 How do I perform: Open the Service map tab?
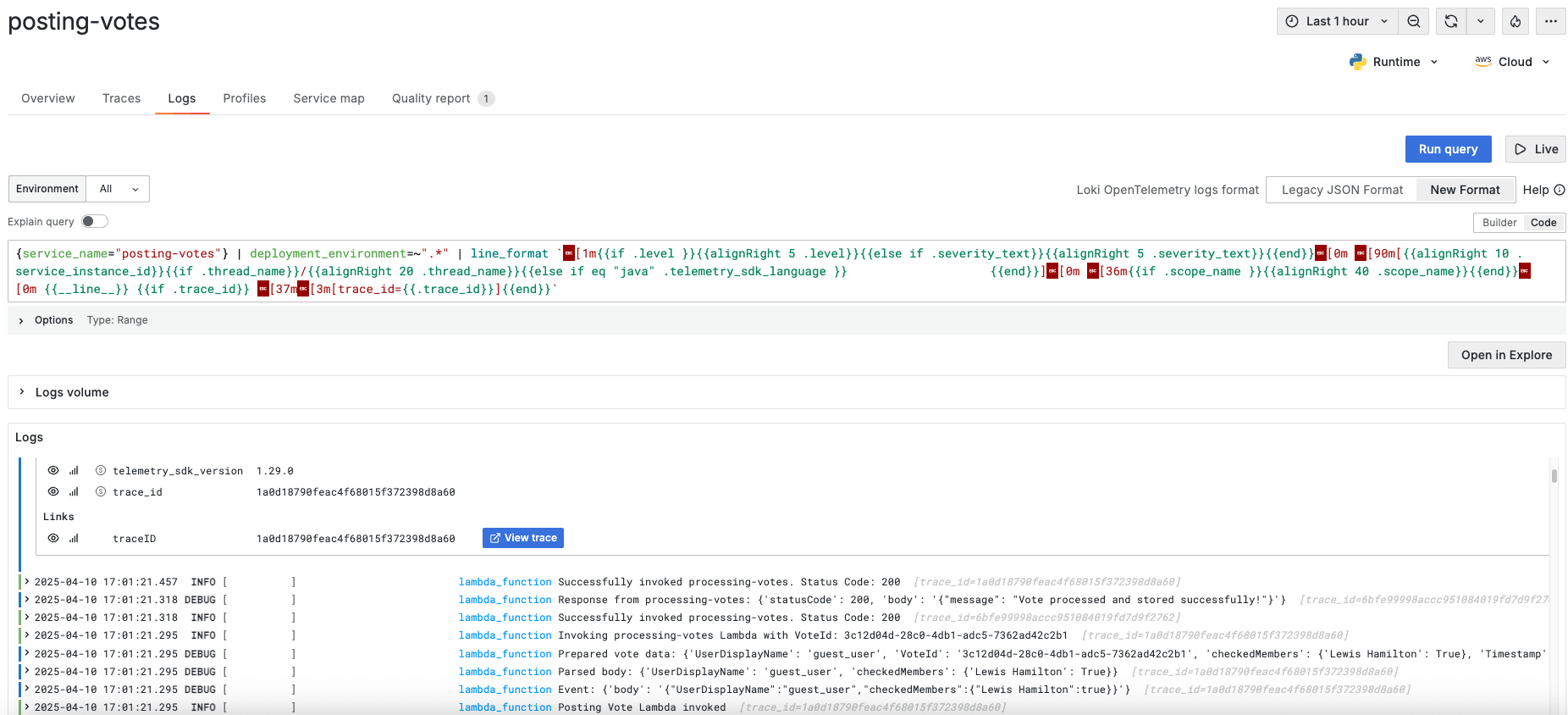pyautogui.click(x=329, y=98)
